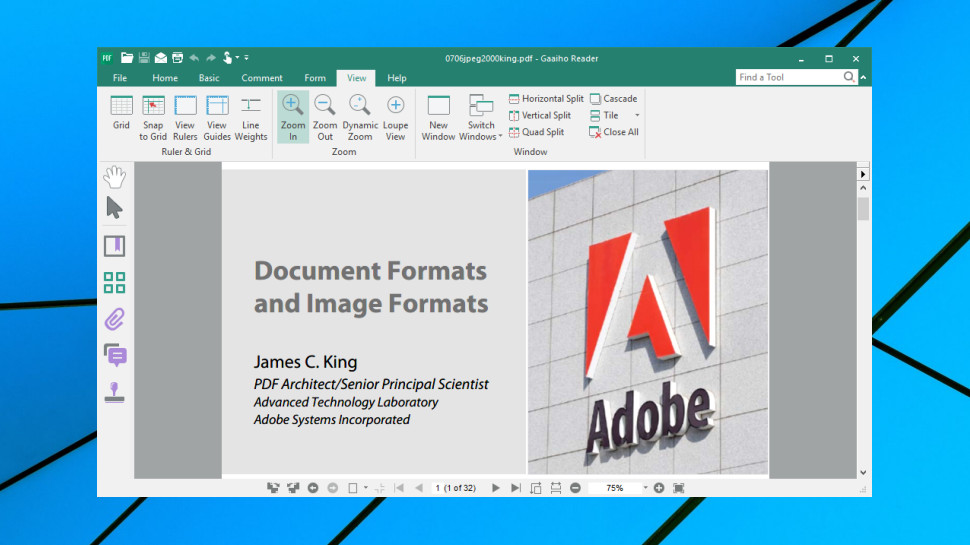Screen dimensions: 970x545
Task: Expand the Tile options arrow
Action: (637, 115)
